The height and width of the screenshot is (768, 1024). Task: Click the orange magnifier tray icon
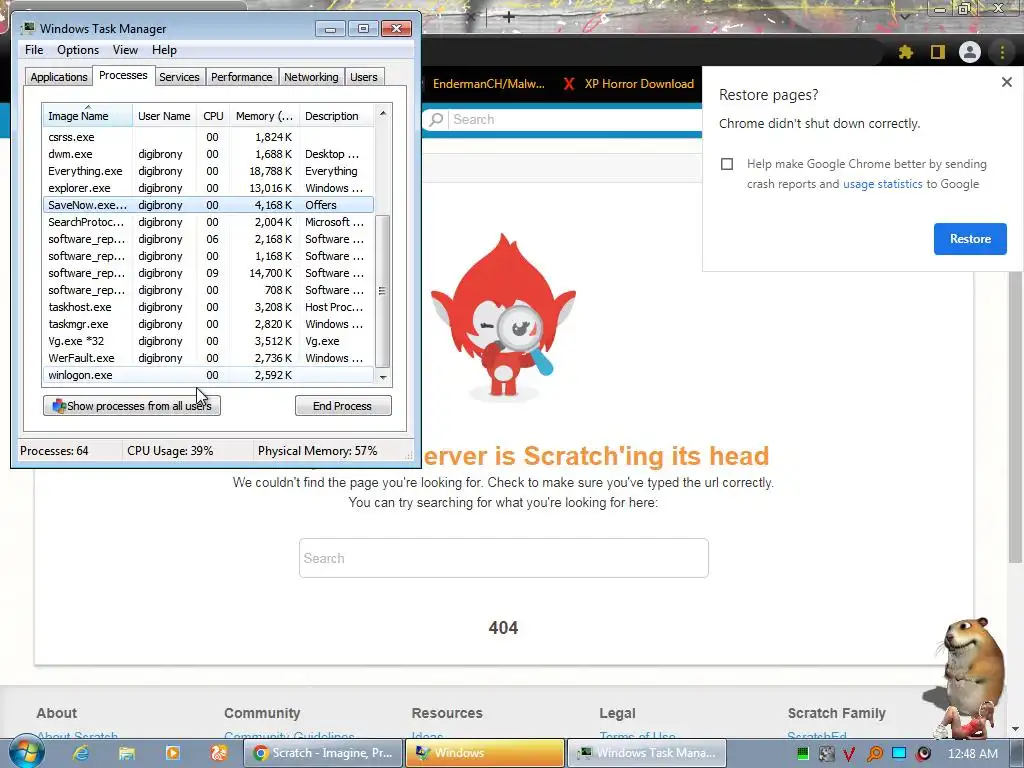[874, 754]
